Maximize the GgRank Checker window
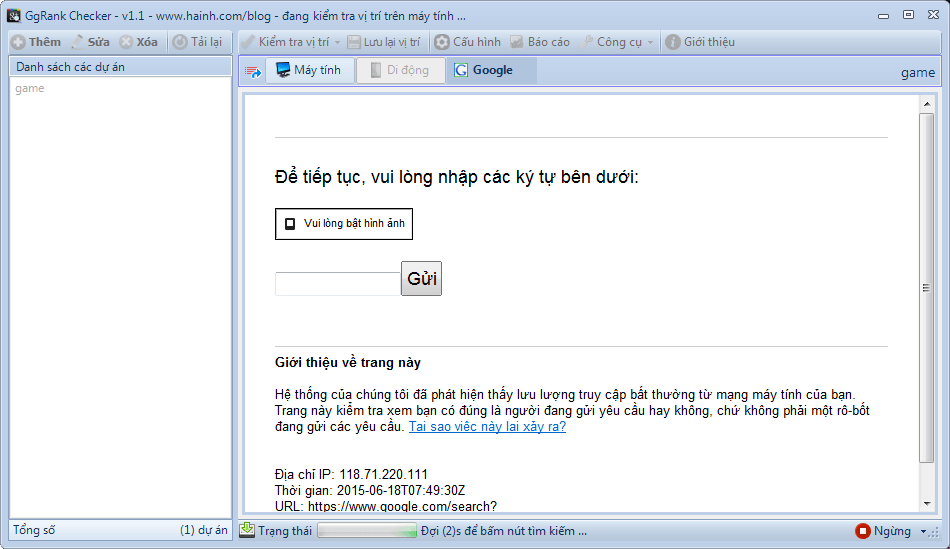The width and height of the screenshot is (950, 549). tap(908, 15)
